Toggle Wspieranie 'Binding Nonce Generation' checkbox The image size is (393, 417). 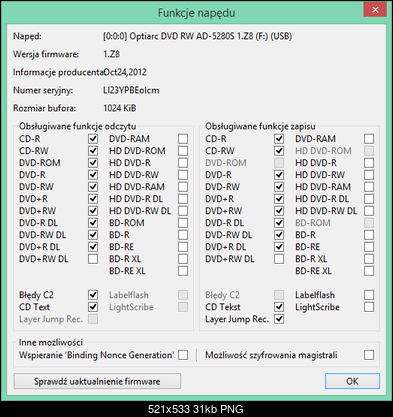(183, 355)
